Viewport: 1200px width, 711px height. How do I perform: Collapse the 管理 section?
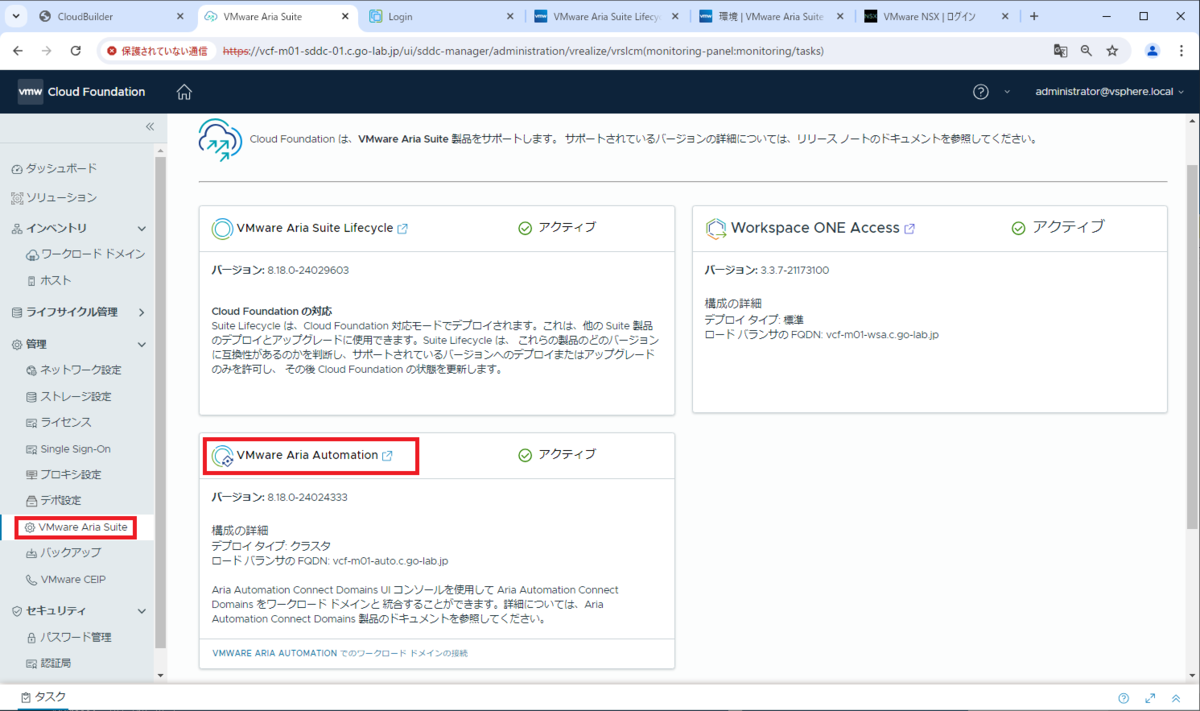(x=141, y=344)
